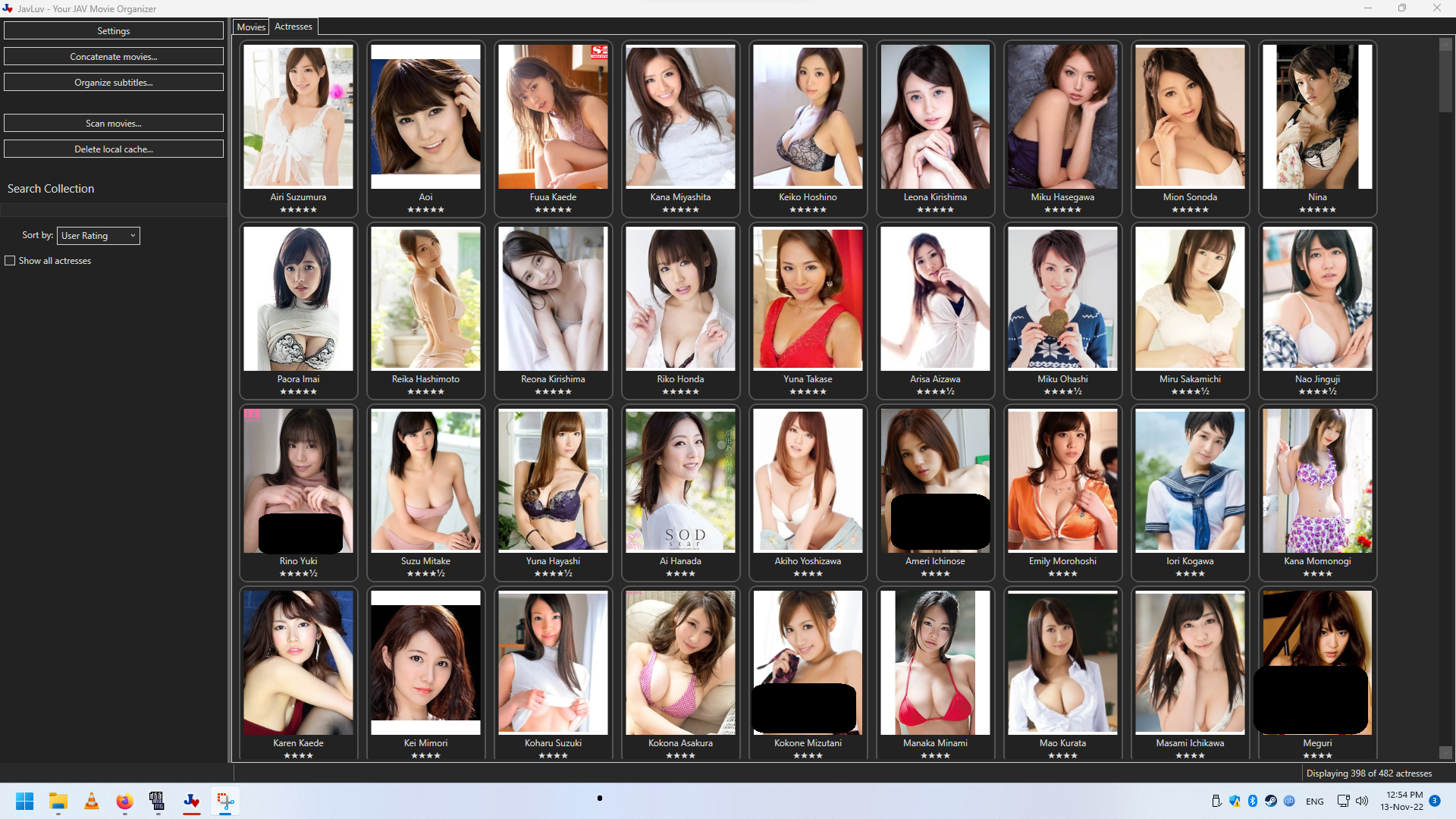Click the JavLuv taskbar icon

192,801
